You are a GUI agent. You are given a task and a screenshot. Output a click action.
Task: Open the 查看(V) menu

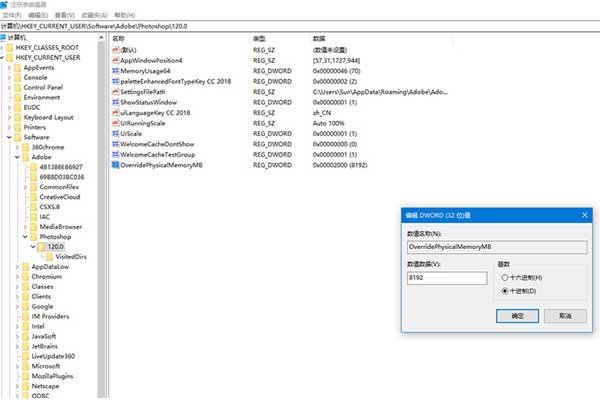(x=65, y=15)
